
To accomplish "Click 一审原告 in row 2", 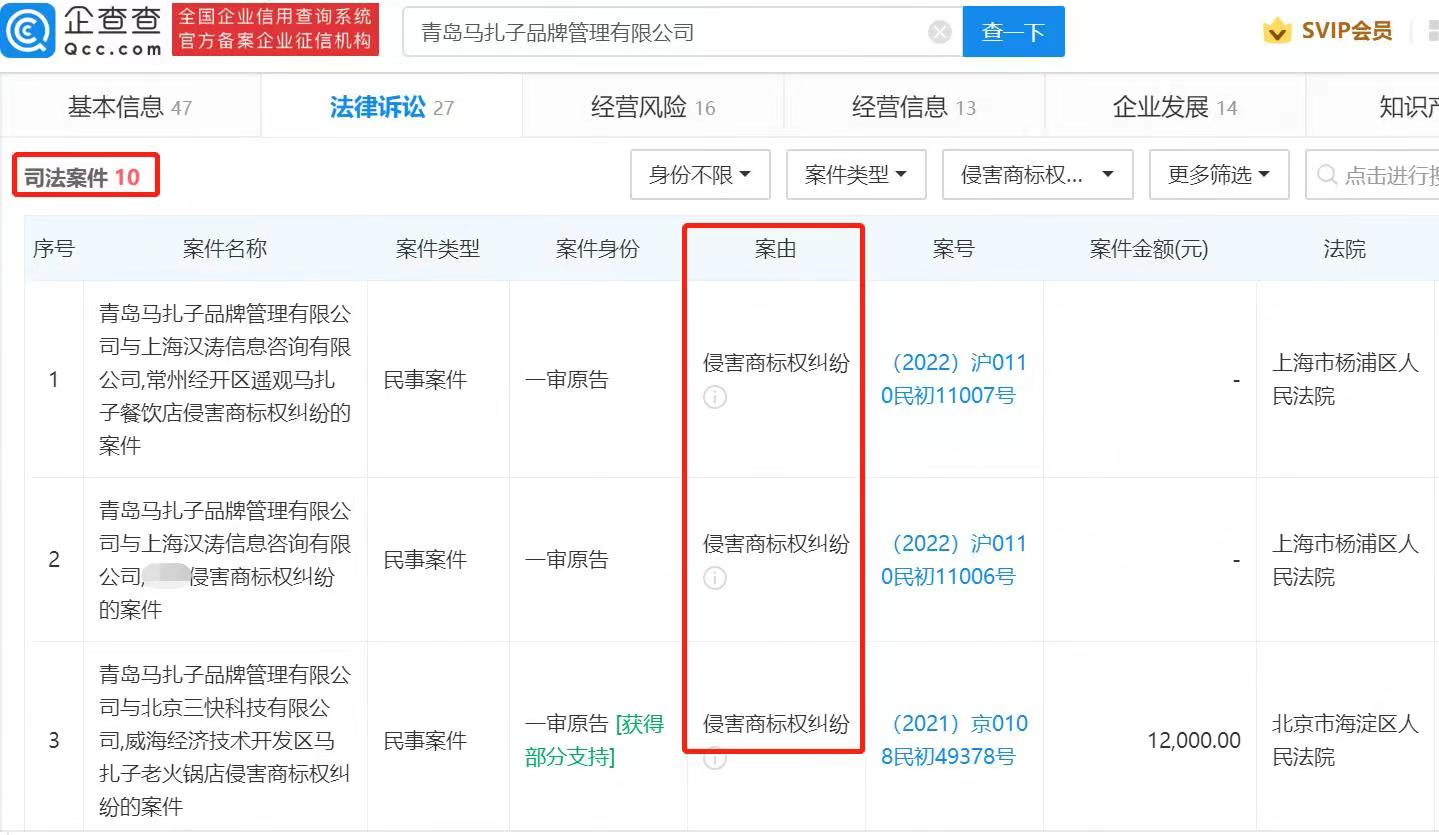I will 567,560.
